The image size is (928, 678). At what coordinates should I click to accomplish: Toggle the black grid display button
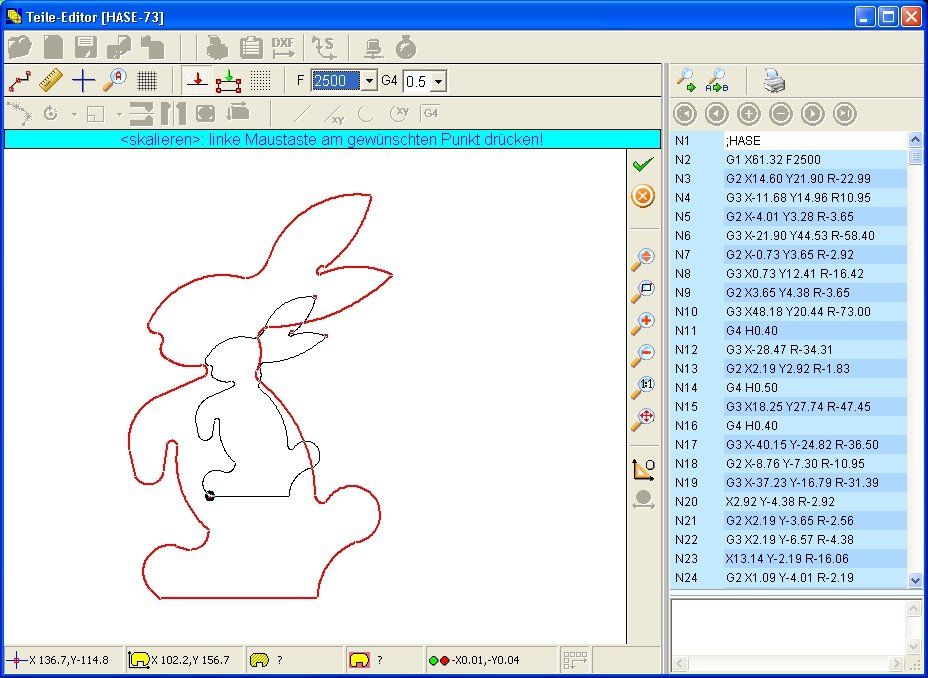pyautogui.click(x=147, y=80)
